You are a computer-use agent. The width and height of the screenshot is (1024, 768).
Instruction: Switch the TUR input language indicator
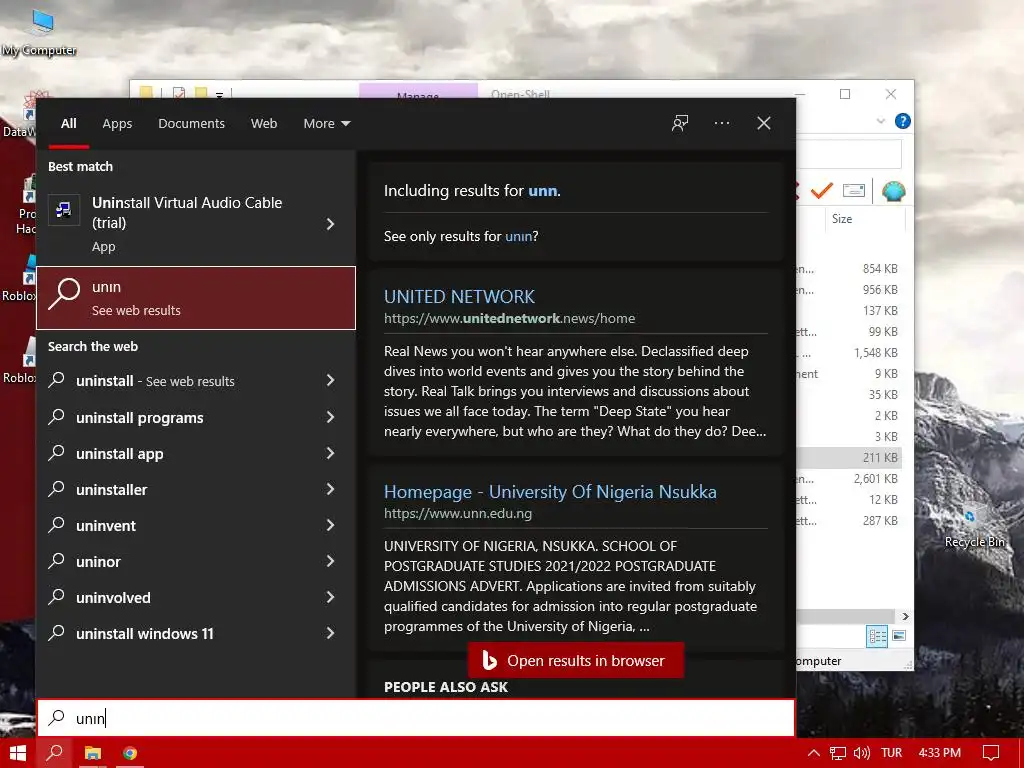click(891, 753)
